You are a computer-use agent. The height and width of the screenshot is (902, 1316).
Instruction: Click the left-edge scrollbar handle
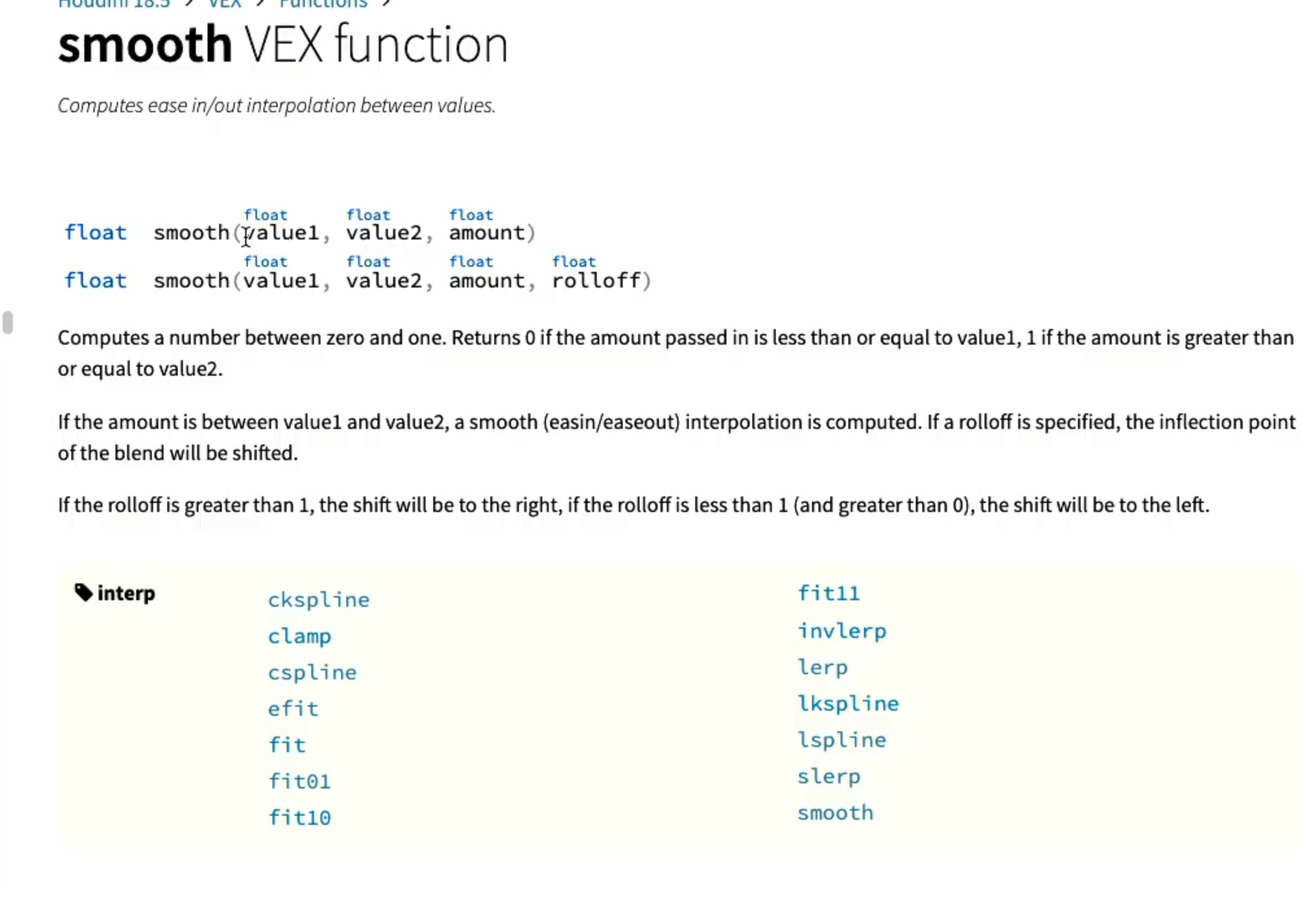pyautogui.click(x=8, y=323)
